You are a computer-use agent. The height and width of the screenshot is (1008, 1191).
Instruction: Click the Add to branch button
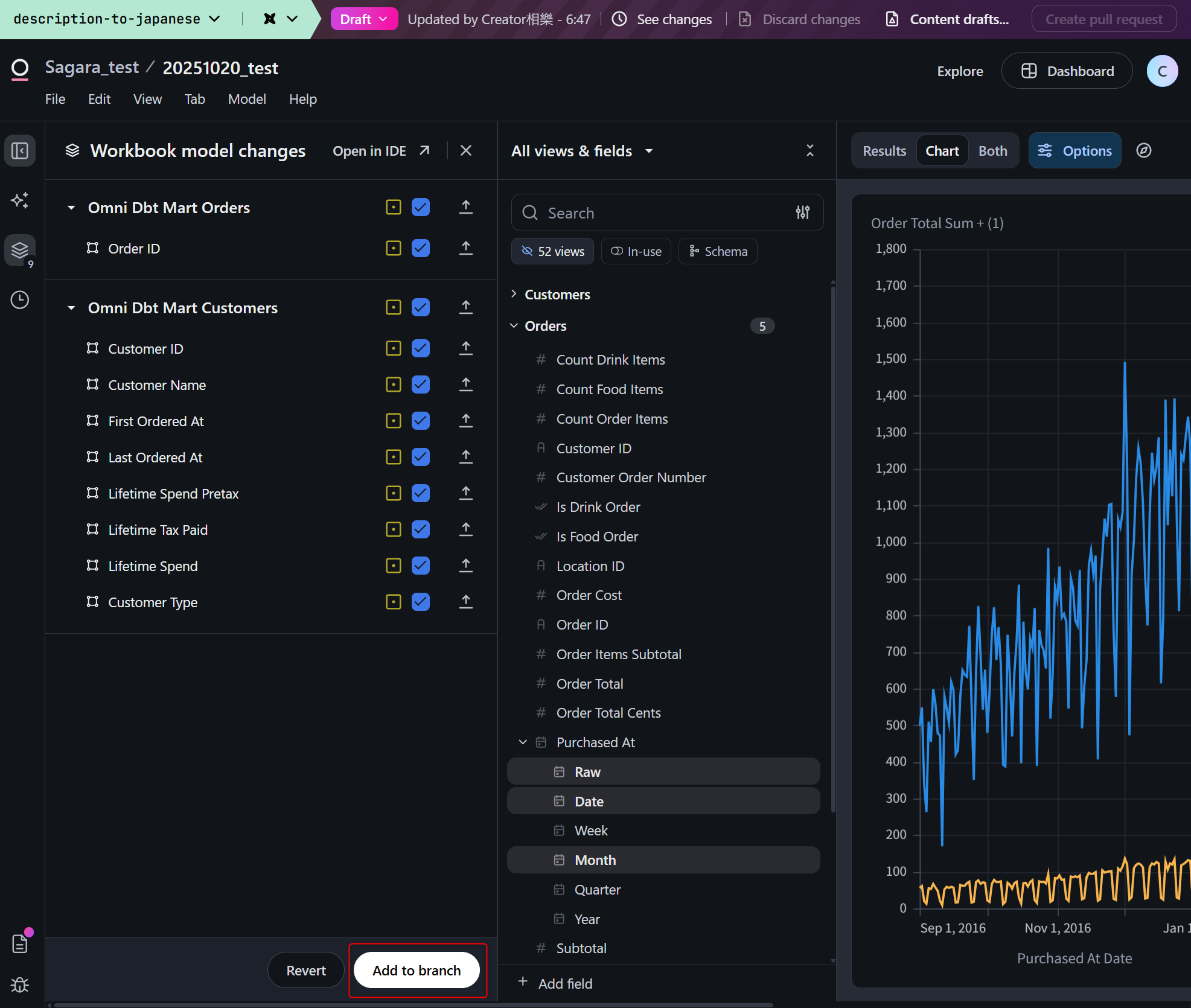pyautogui.click(x=417, y=970)
